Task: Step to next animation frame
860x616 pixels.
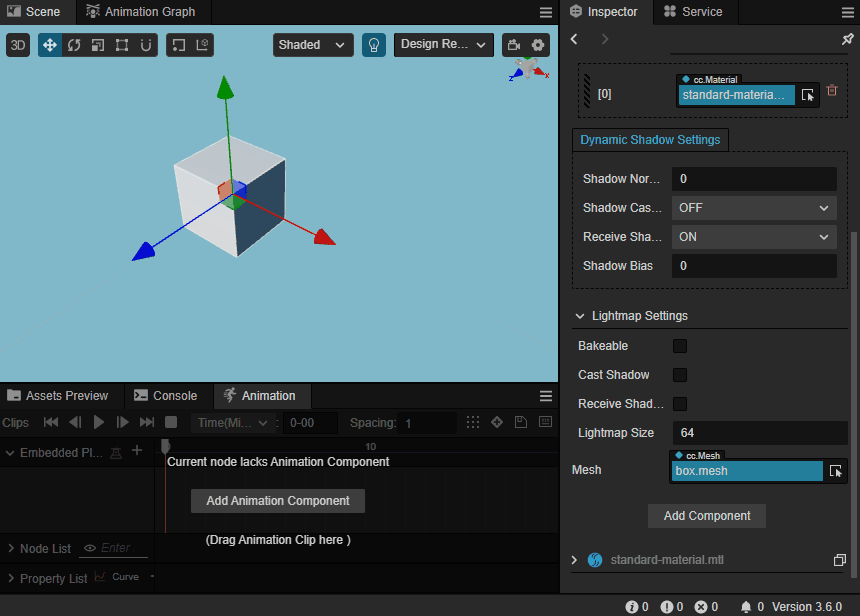Action: [123, 422]
